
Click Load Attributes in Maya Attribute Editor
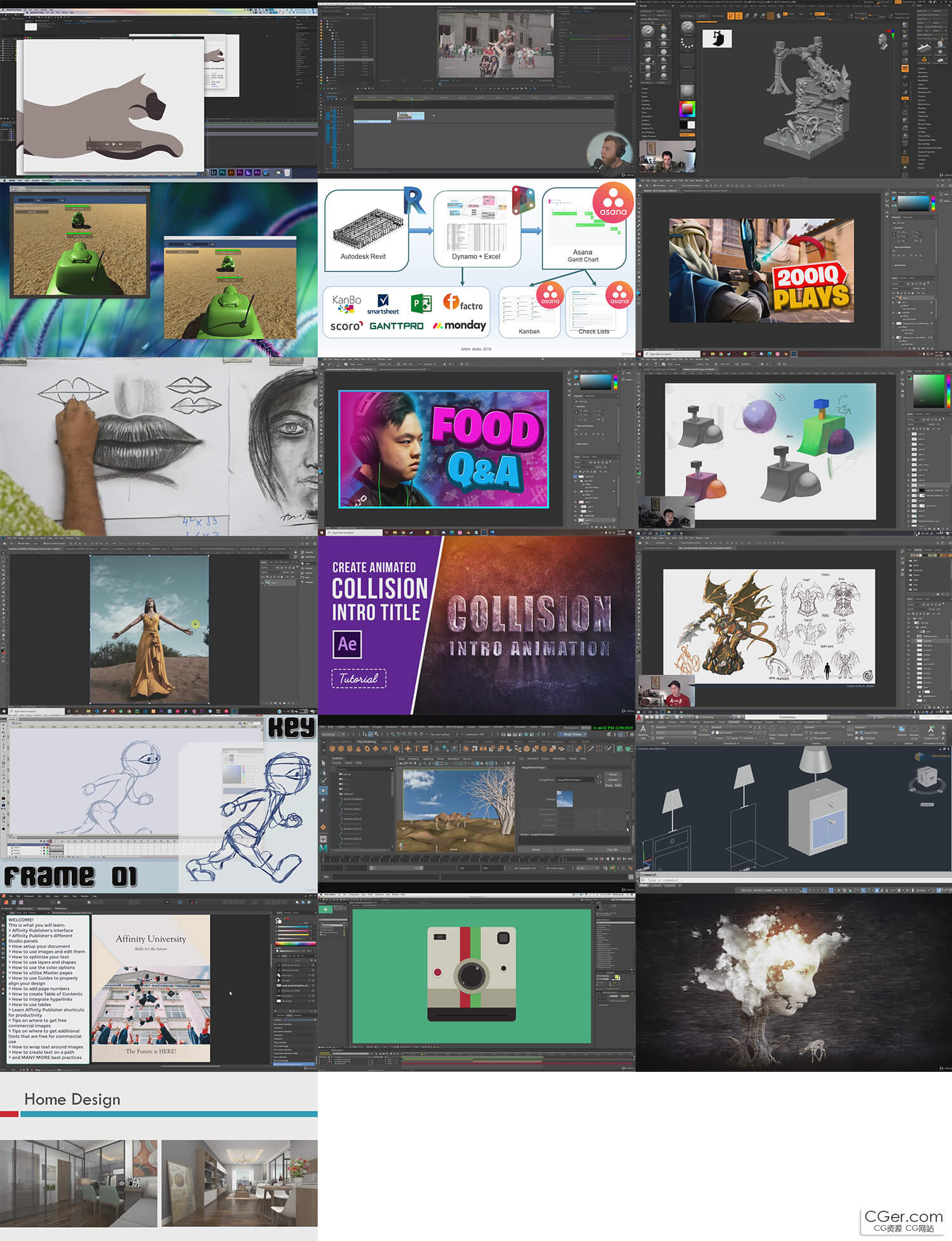pyautogui.click(x=574, y=849)
